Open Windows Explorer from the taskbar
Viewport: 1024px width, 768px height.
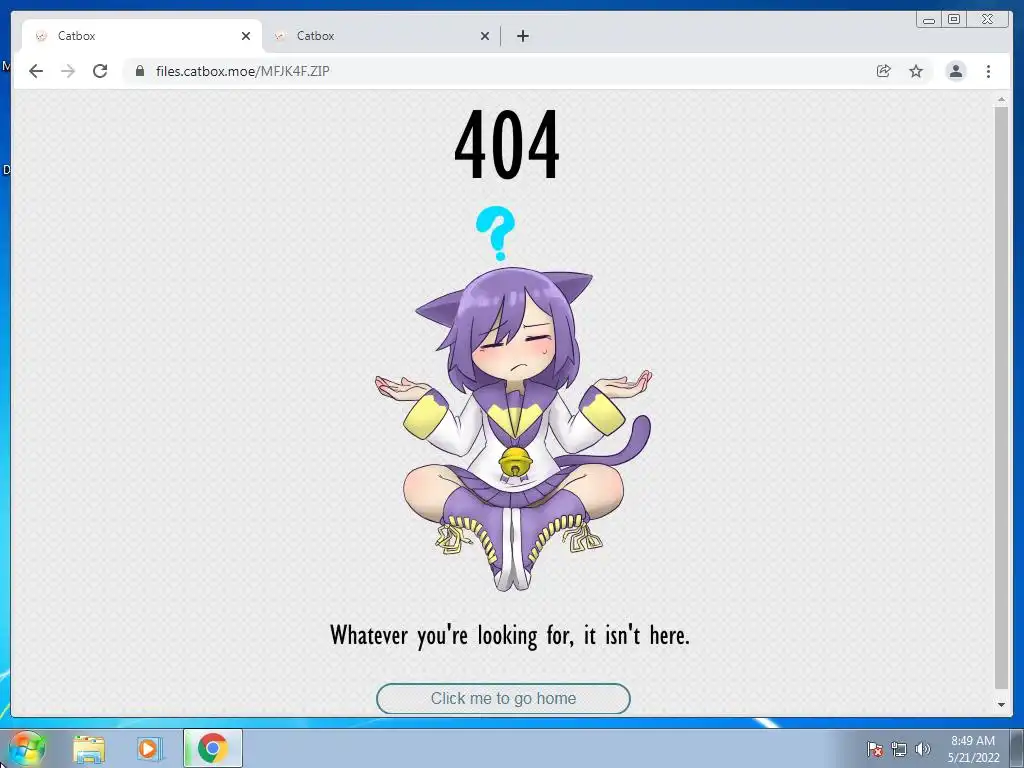(x=89, y=748)
